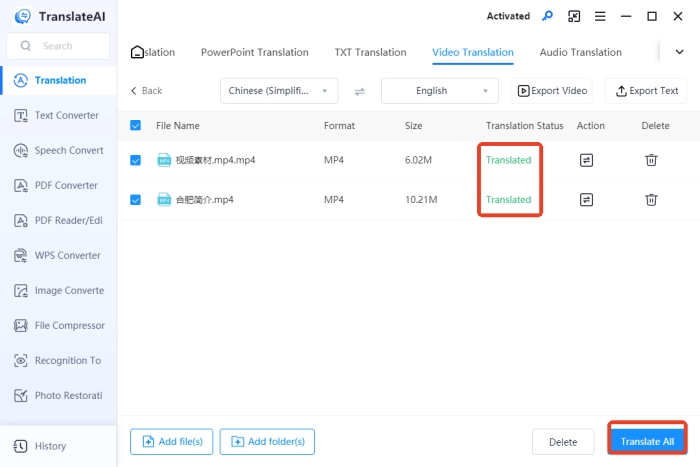The height and width of the screenshot is (467, 700).
Task: Switch to Audio Translation tab
Action: pyautogui.click(x=580, y=52)
